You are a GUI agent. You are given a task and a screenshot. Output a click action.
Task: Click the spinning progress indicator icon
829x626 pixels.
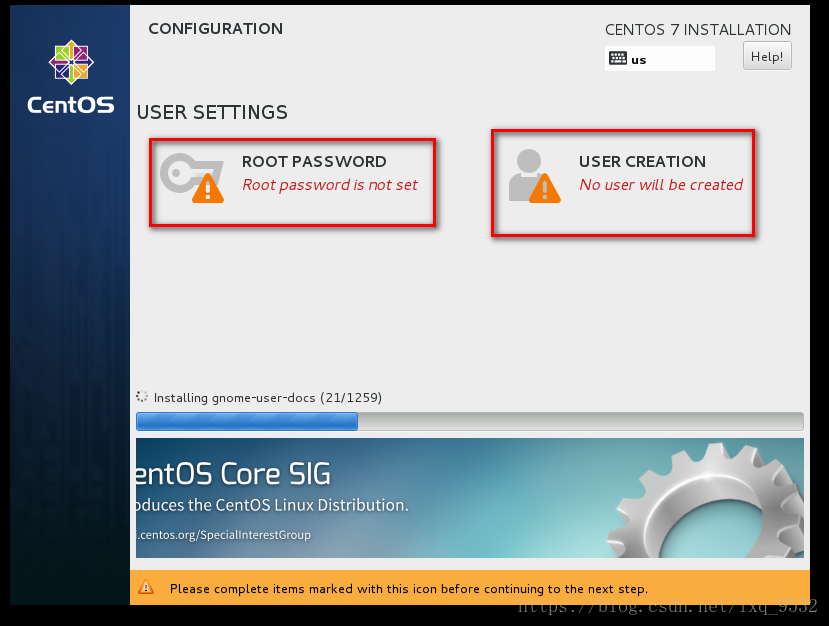[142, 397]
